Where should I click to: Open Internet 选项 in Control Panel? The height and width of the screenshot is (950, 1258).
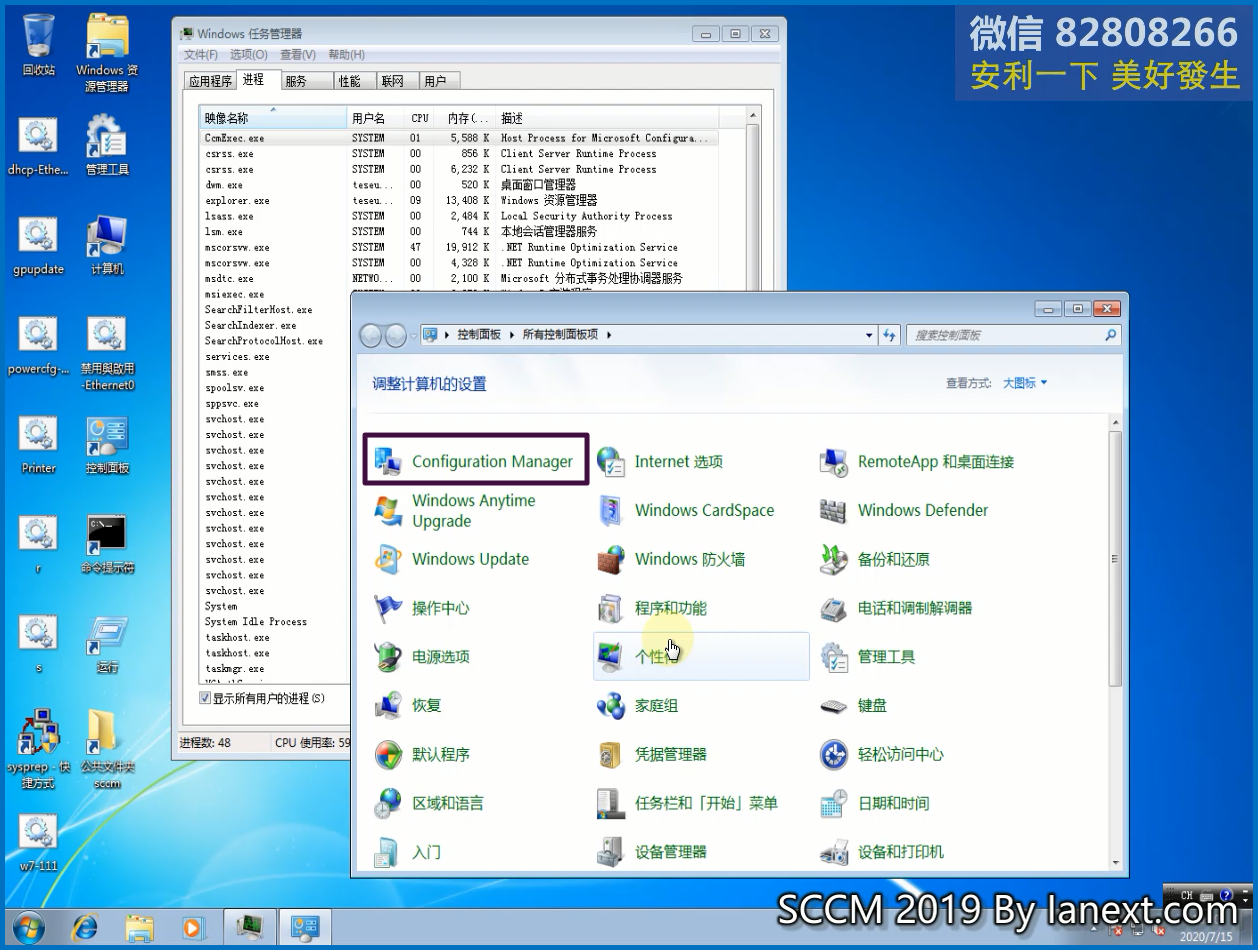661,461
